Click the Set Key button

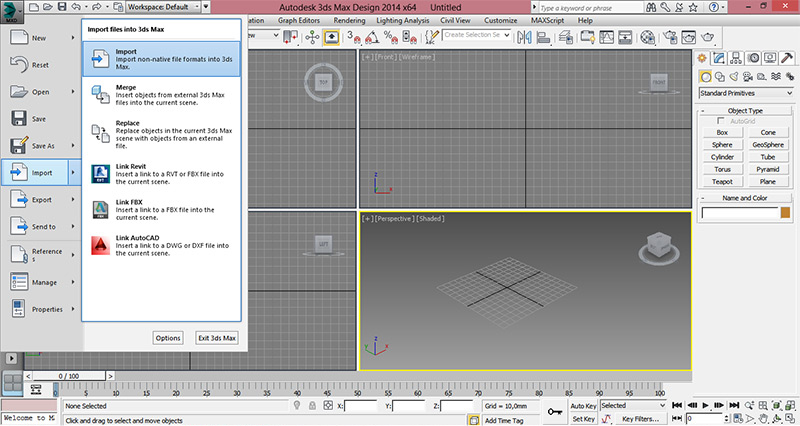[583, 419]
